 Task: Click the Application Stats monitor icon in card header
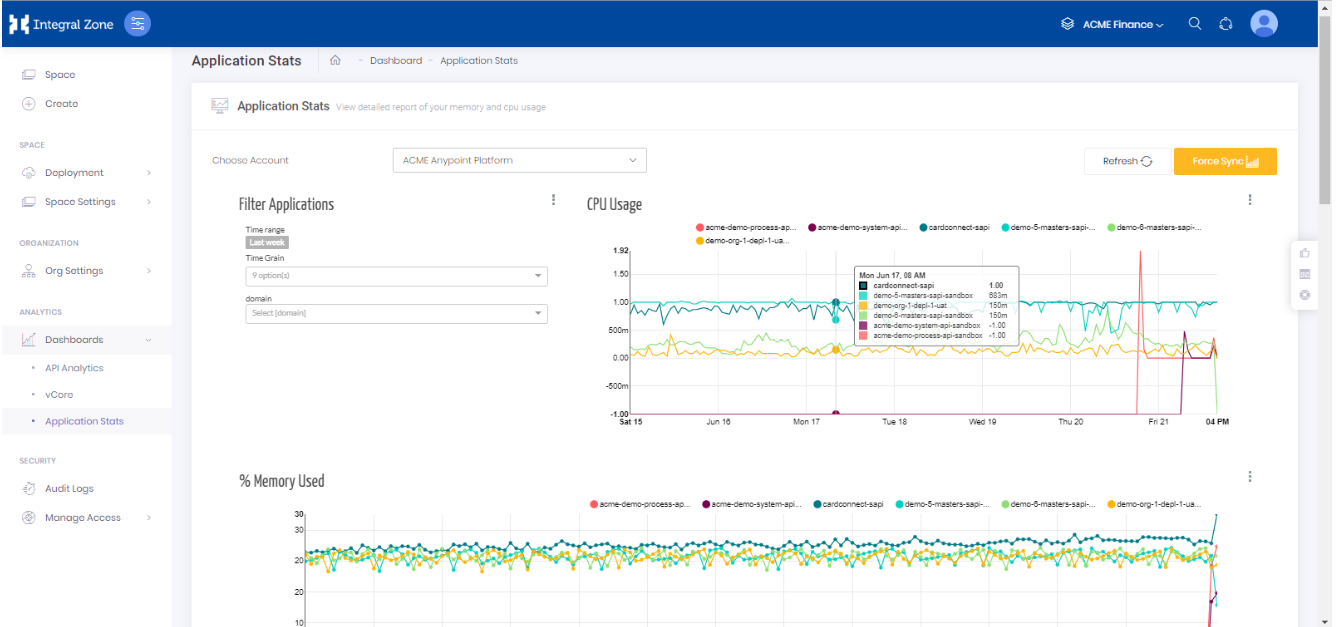point(220,106)
